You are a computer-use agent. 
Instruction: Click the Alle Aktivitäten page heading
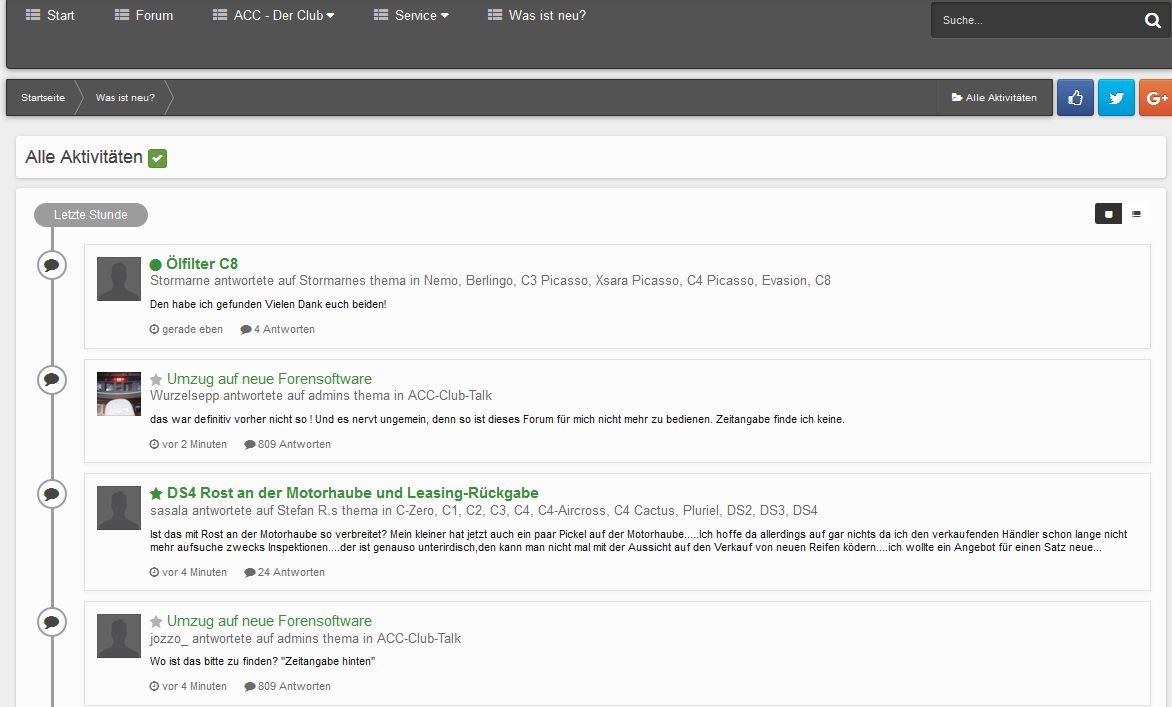click(84, 157)
